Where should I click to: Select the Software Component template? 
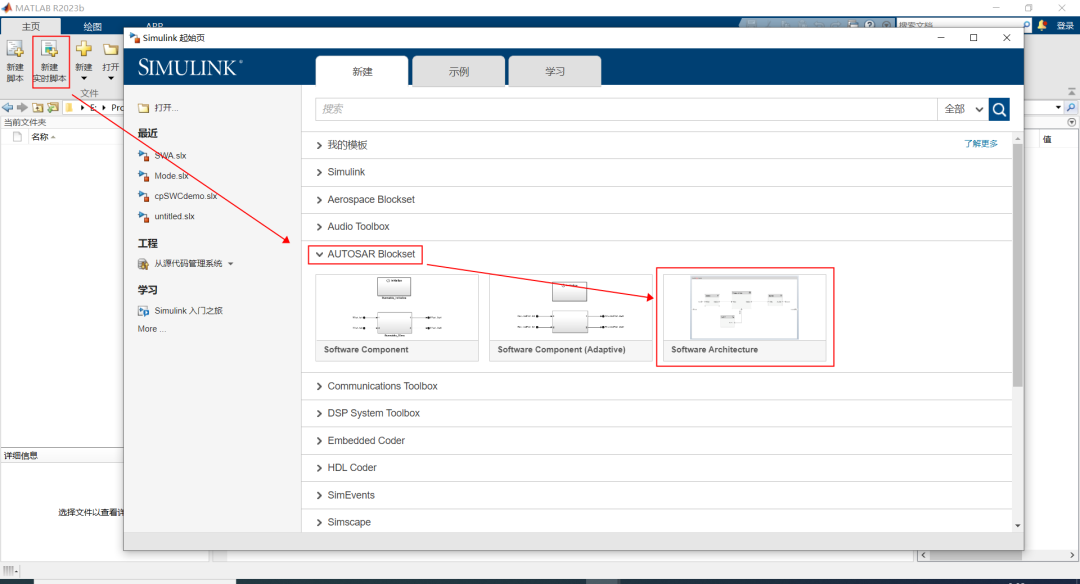click(397, 317)
